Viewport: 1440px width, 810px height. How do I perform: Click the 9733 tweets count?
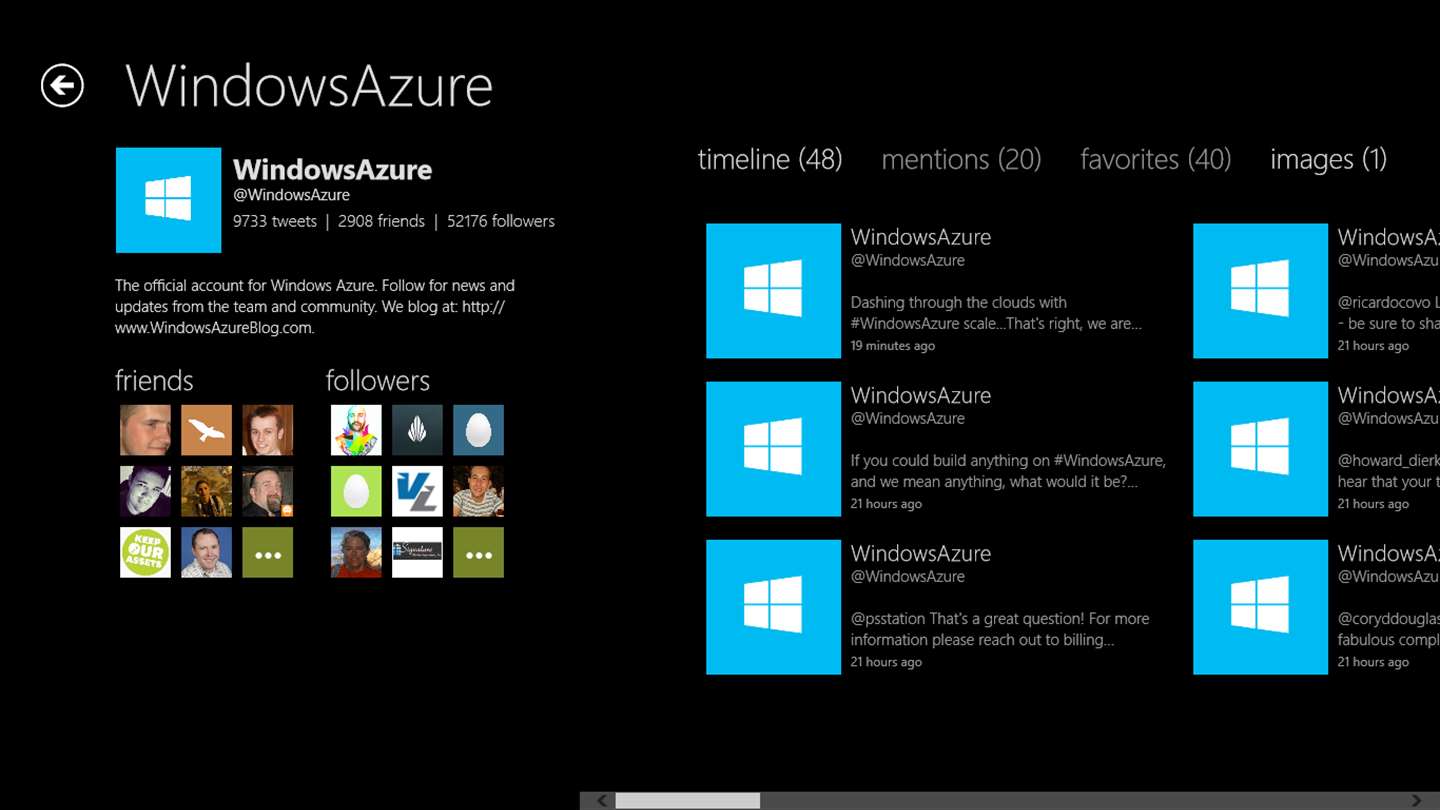pyautogui.click(x=275, y=221)
